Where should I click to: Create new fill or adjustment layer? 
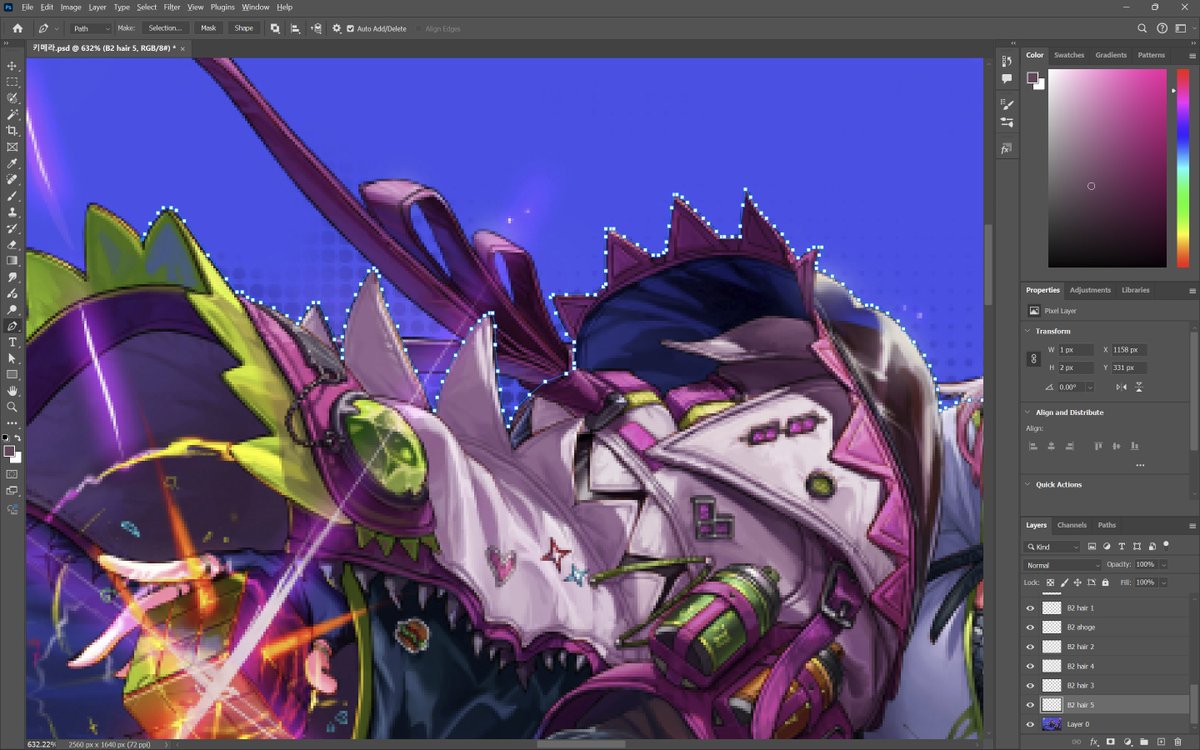click(x=1127, y=741)
